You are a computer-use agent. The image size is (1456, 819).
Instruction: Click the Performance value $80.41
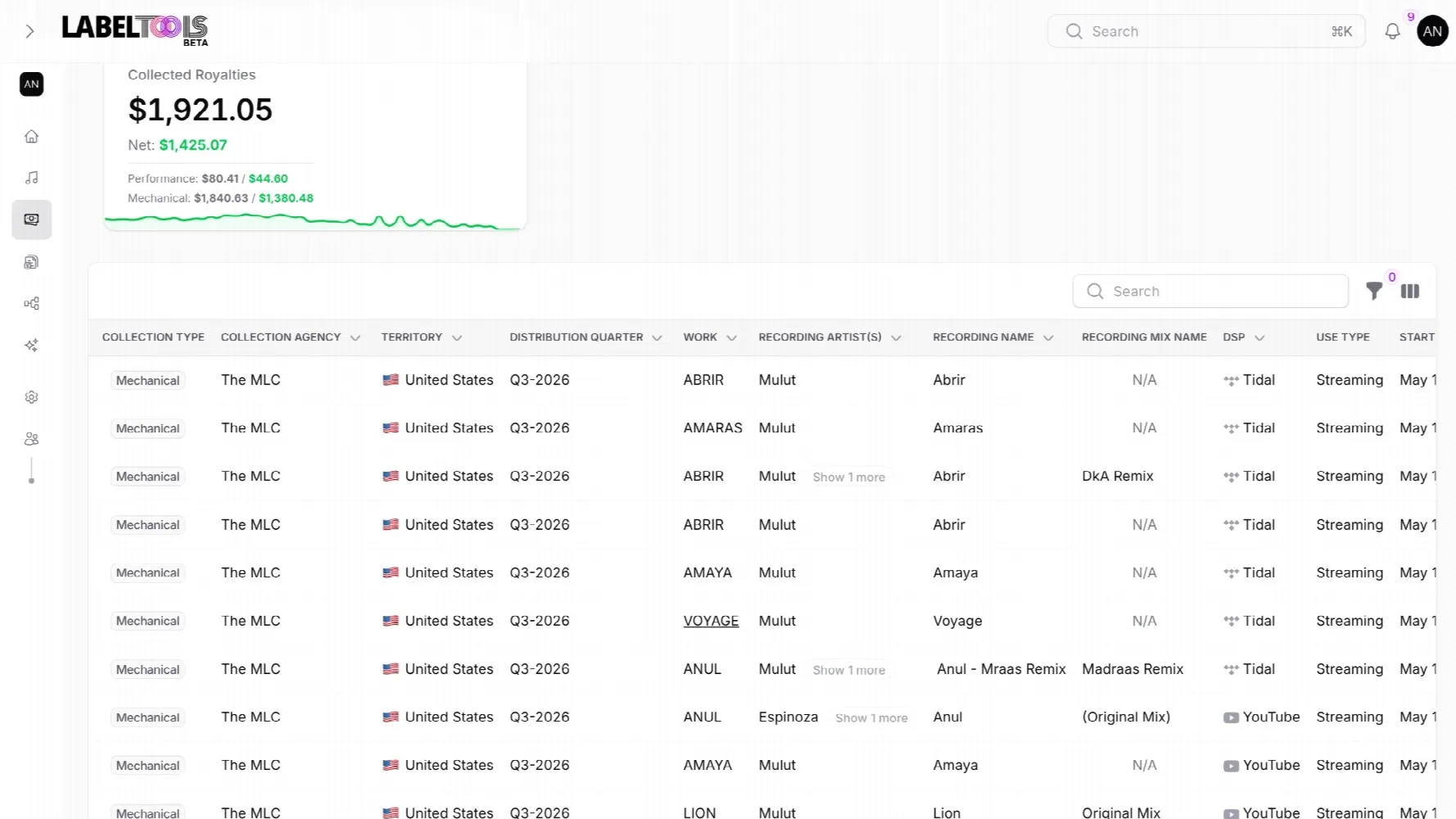[220, 179]
